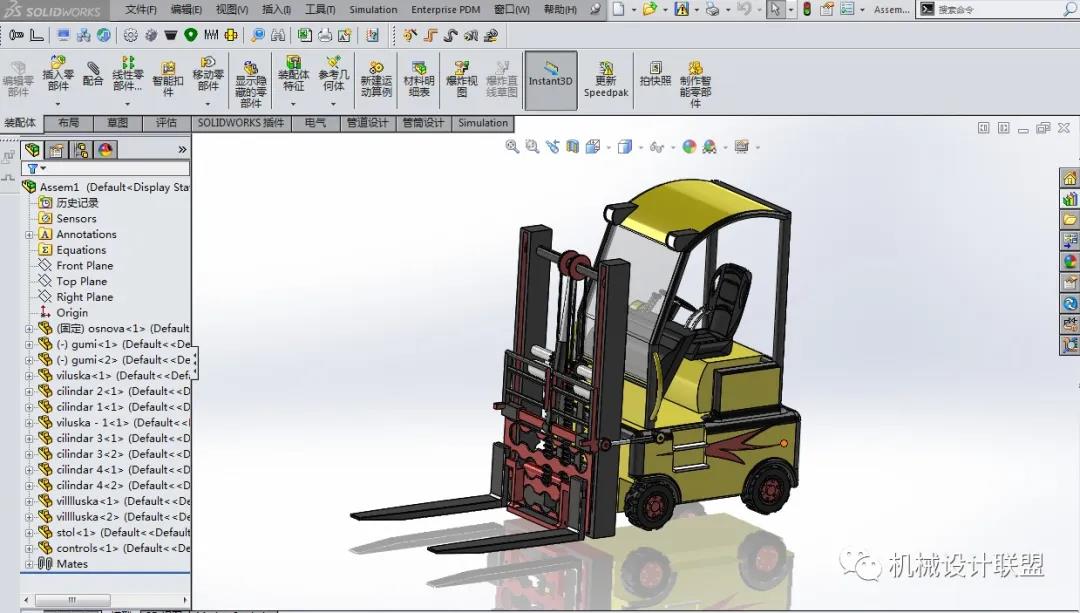
Task: Open Linear Component Pattern tool
Action: point(127,74)
